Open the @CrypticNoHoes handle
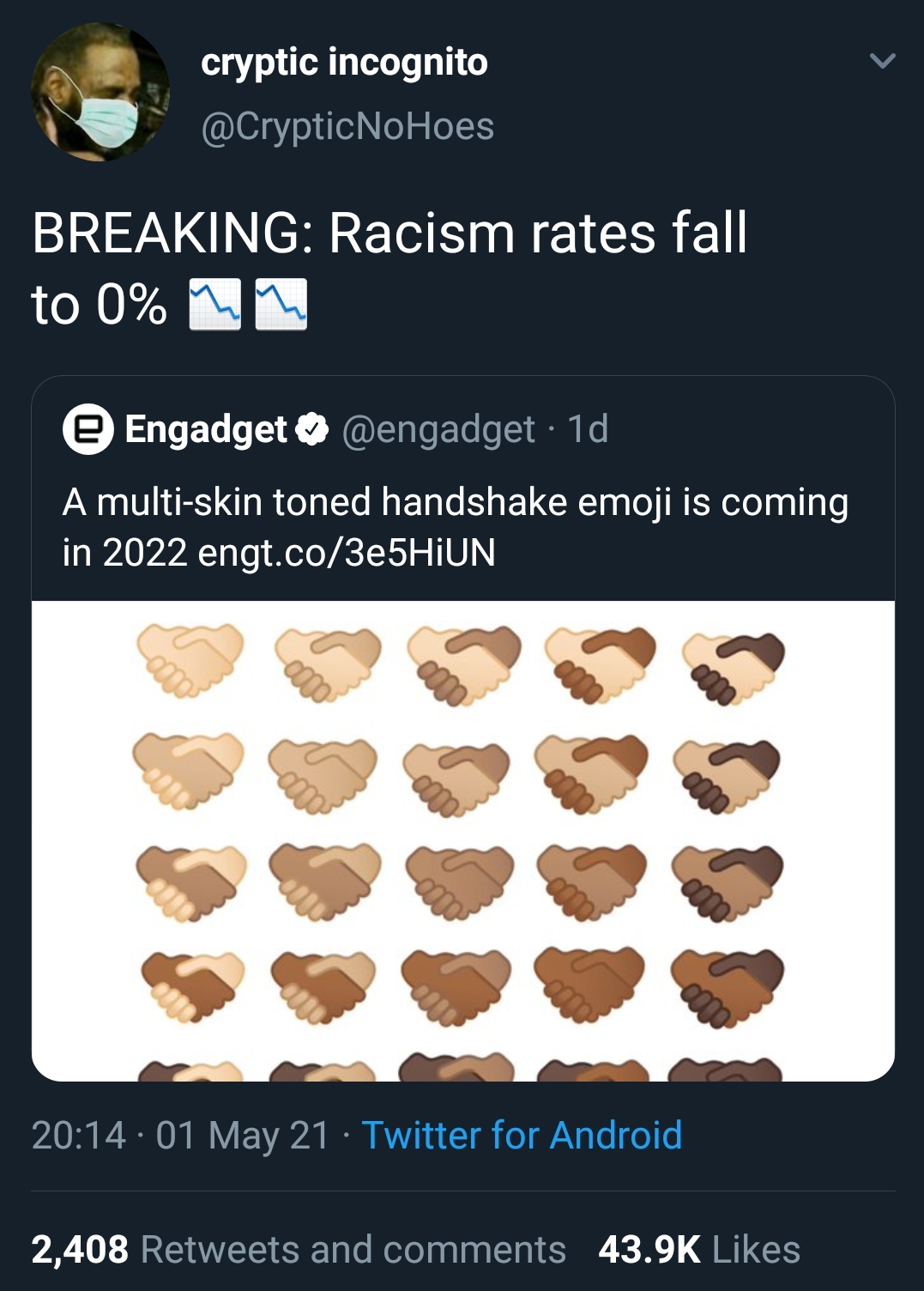 (347, 126)
